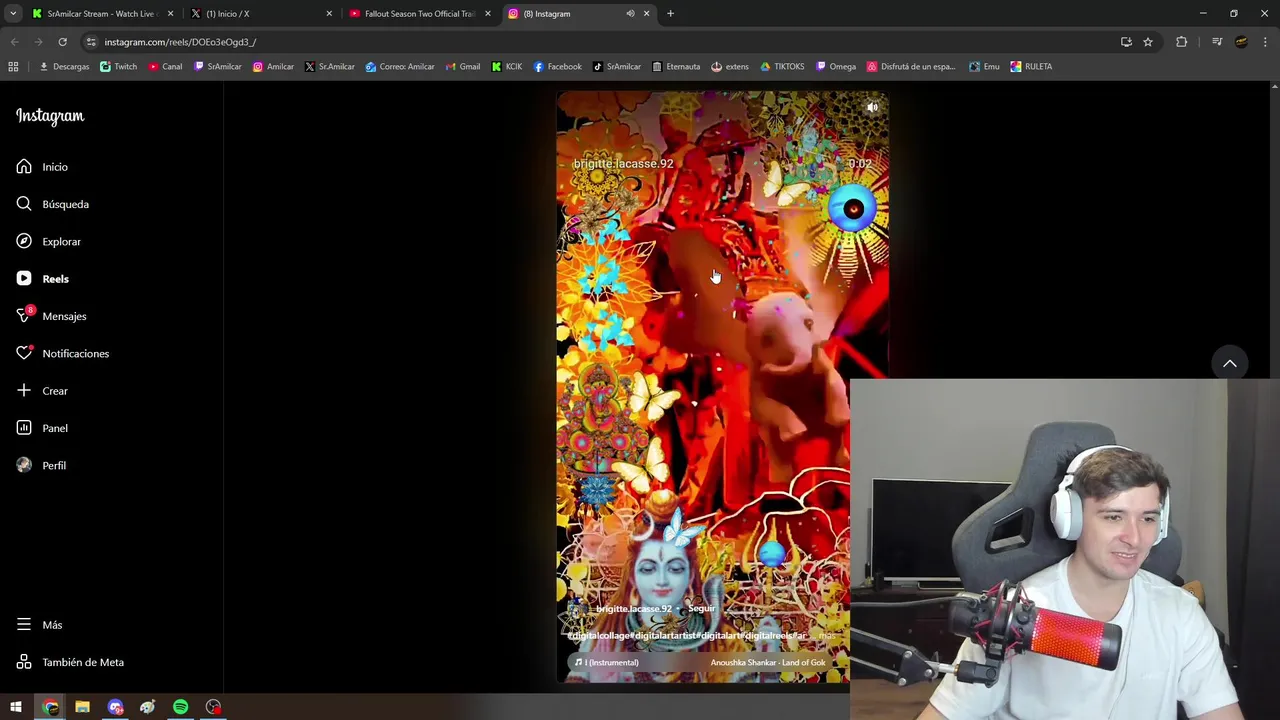Open Paint palette app from taskbar
The image size is (1280, 720).
148,708
